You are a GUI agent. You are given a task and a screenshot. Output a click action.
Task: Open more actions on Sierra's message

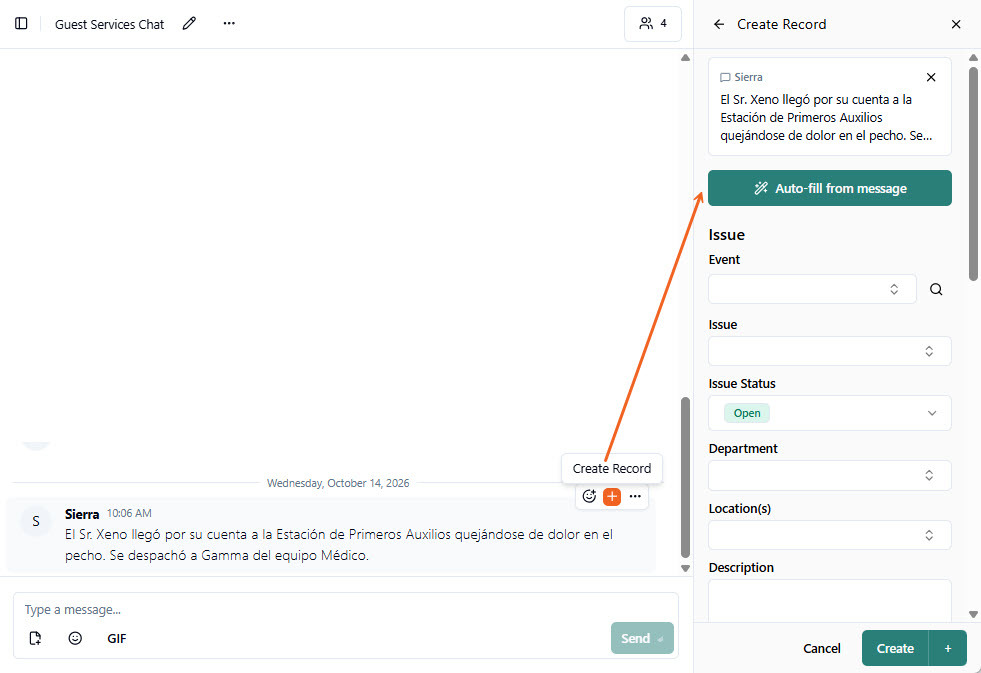click(x=635, y=497)
